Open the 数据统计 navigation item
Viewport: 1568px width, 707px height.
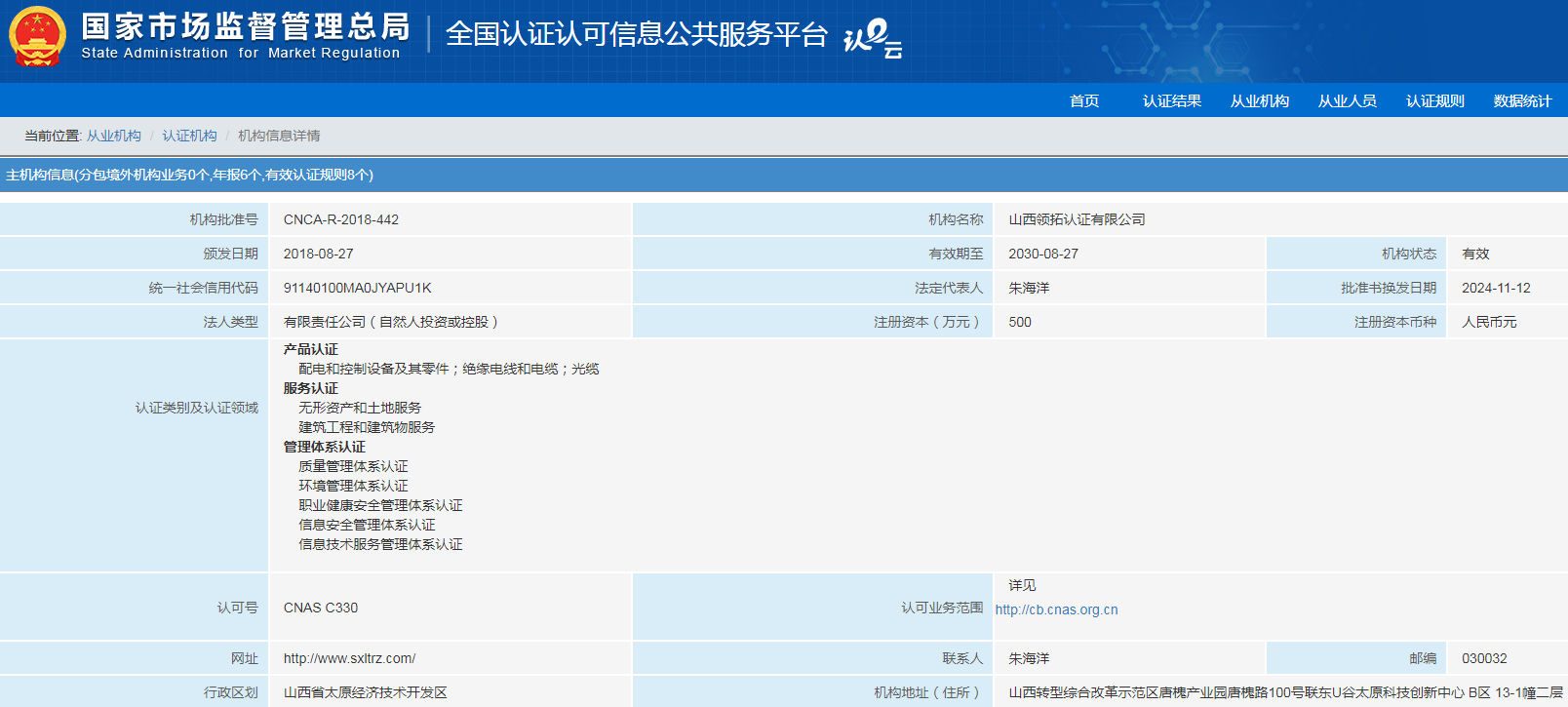(1521, 101)
